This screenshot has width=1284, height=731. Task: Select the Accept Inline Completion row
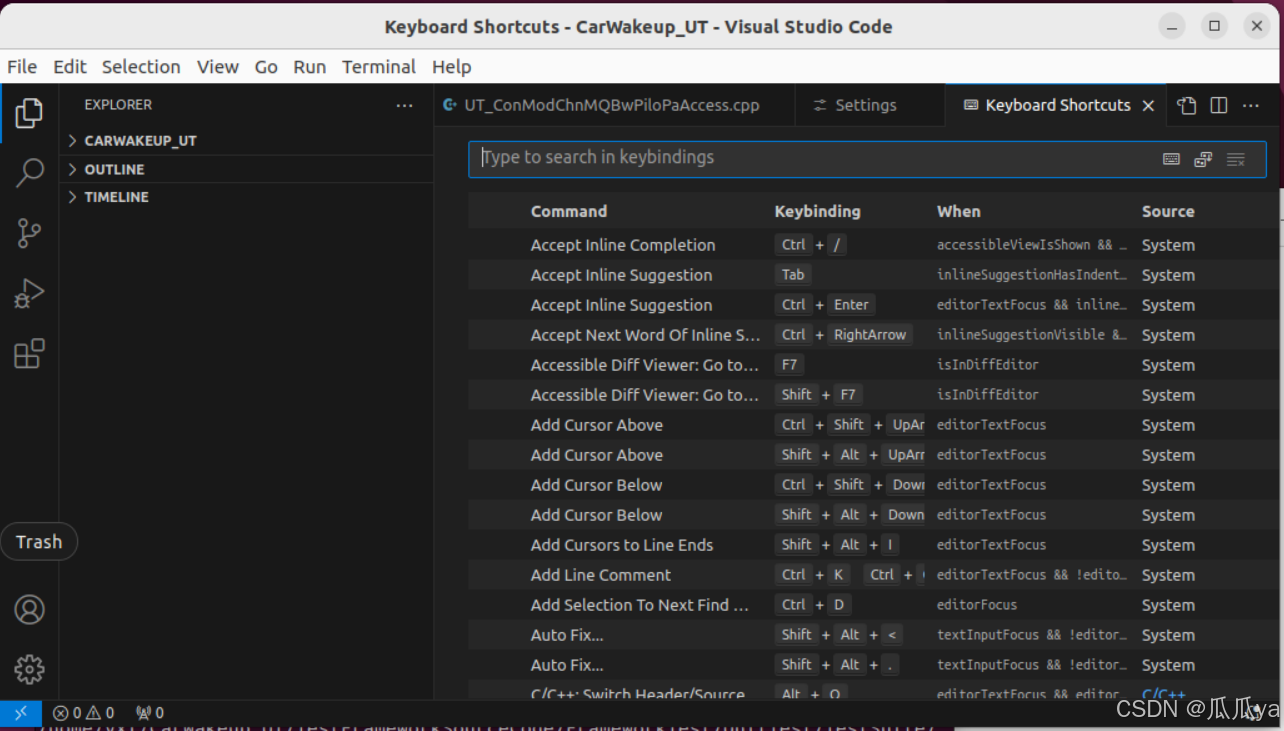coord(872,245)
